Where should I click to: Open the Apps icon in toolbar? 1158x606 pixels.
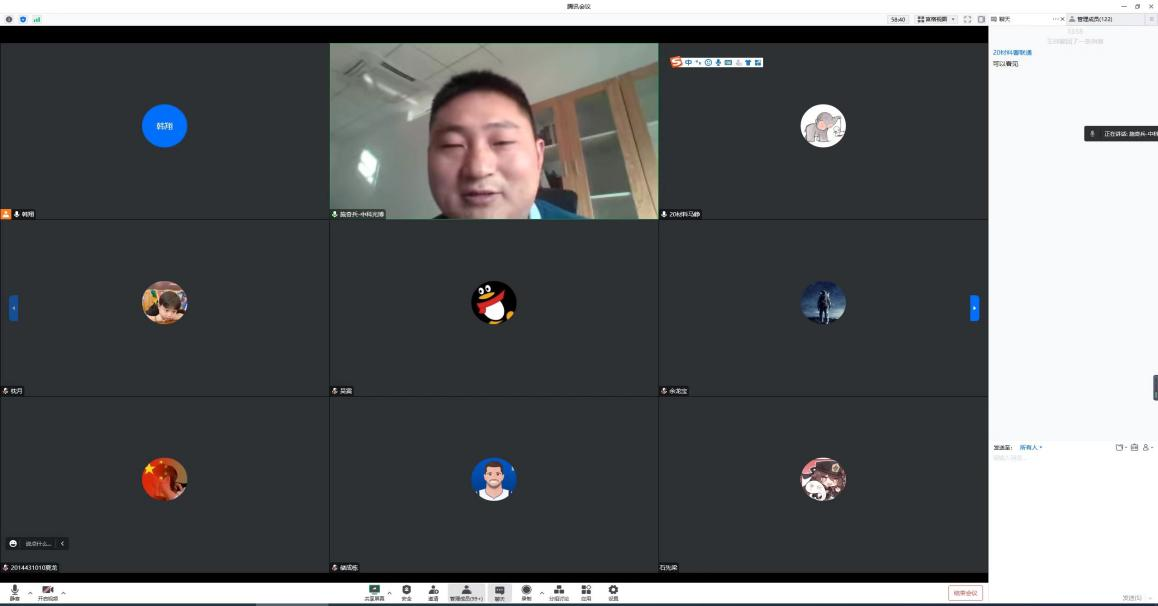pos(586,591)
